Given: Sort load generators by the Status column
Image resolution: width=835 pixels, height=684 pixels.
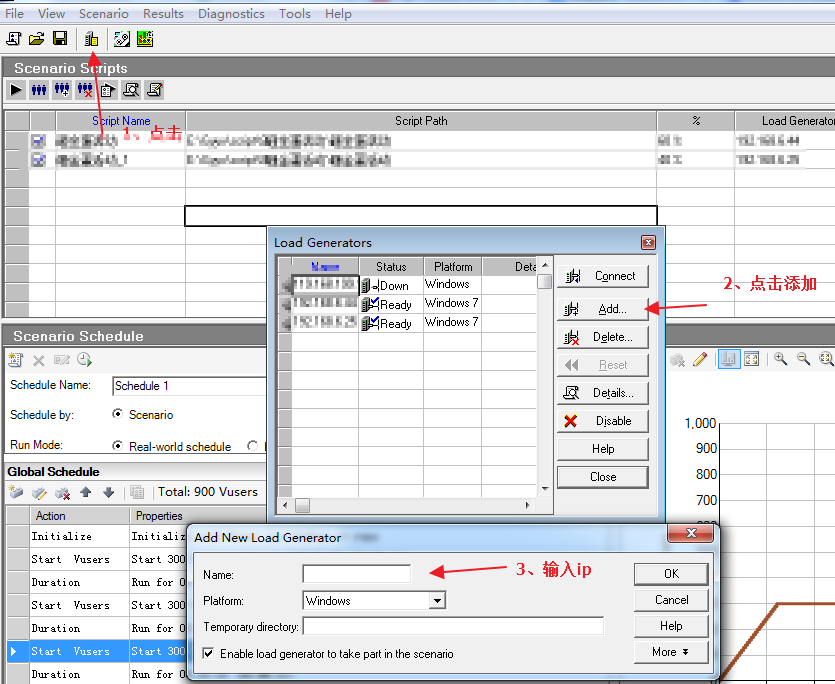Looking at the screenshot, I should point(391,266).
